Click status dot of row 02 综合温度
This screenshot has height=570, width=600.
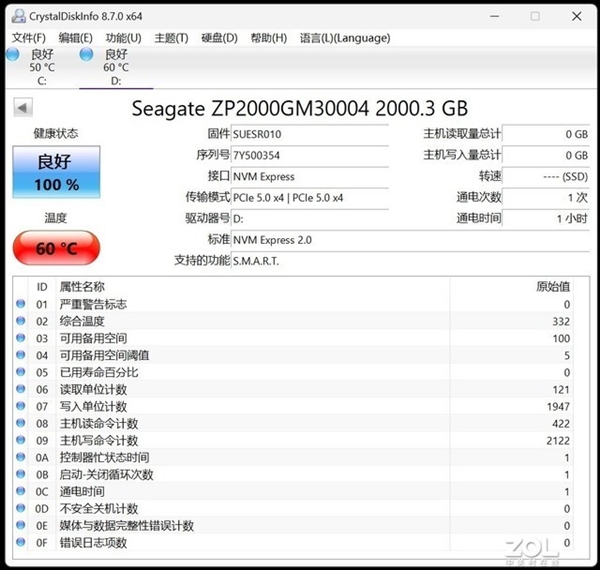click(x=21, y=321)
